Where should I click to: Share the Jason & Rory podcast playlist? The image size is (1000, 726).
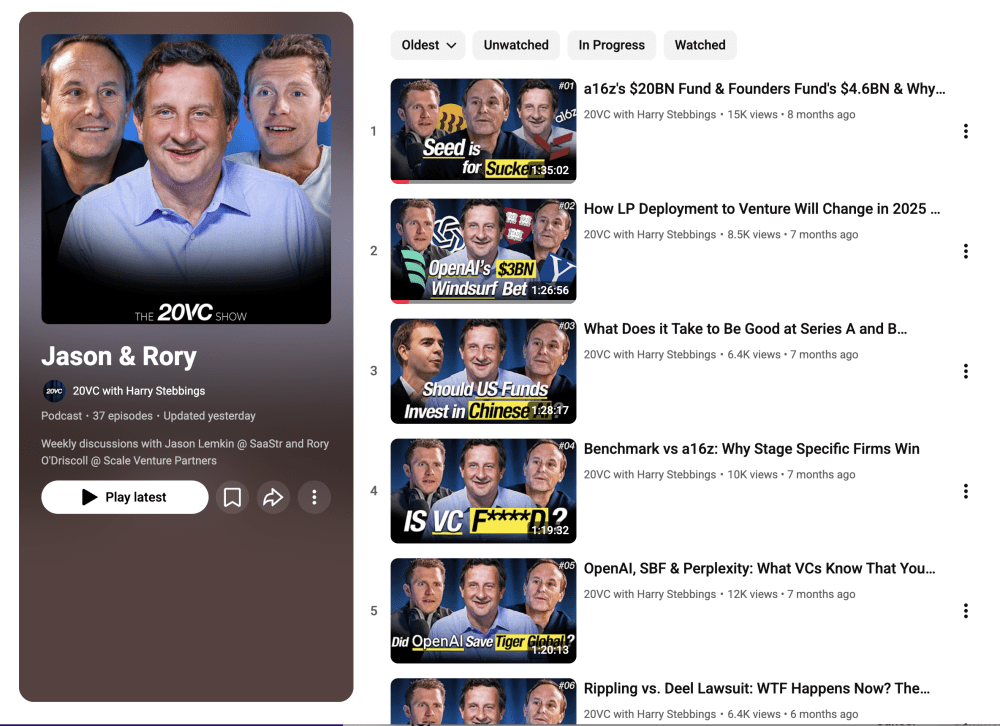tap(273, 497)
